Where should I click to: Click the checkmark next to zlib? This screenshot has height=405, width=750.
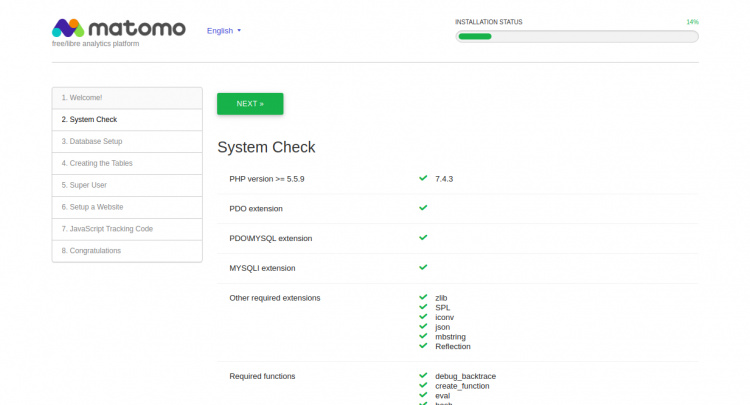click(423, 297)
